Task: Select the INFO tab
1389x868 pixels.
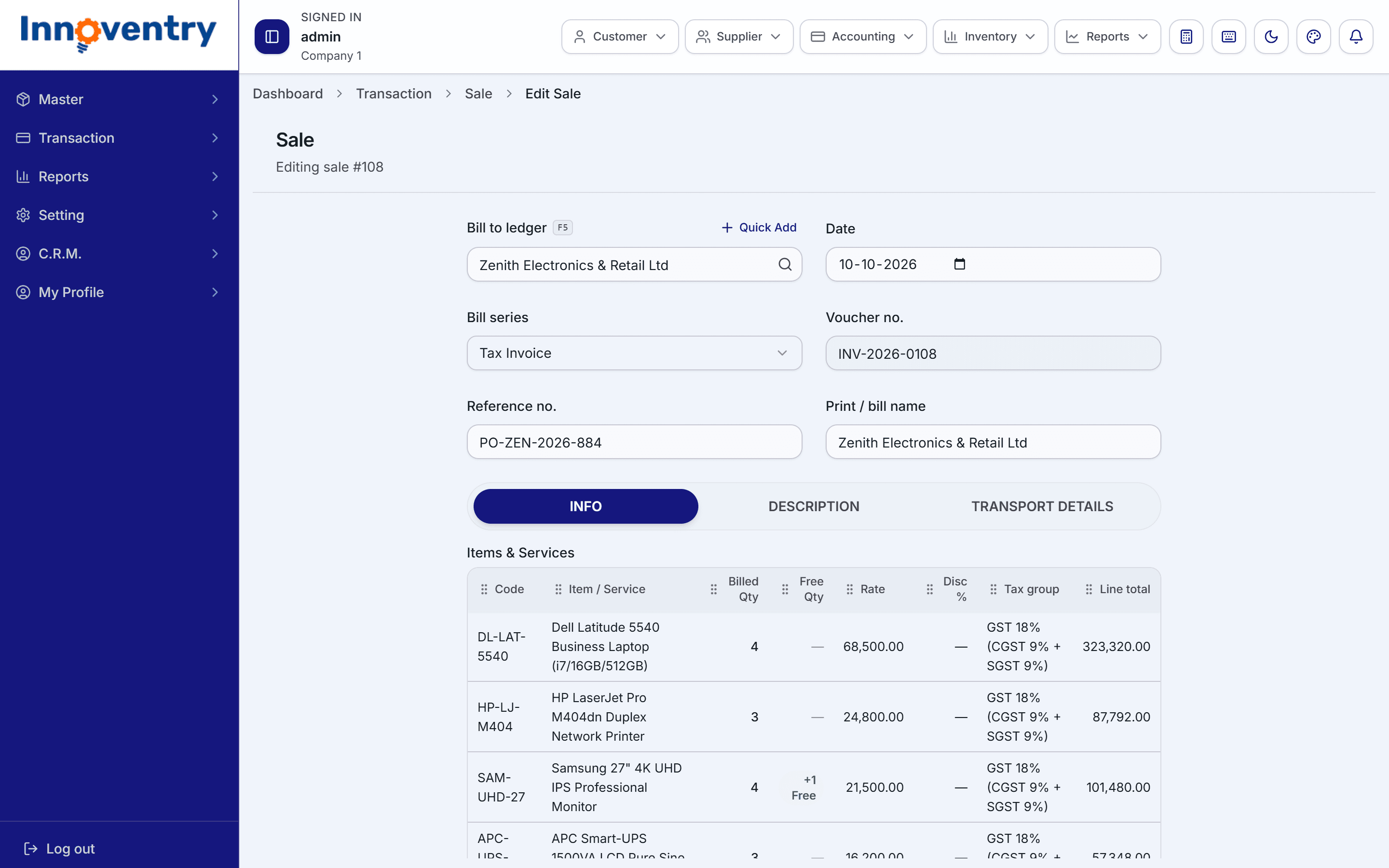Action: (586, 506)
